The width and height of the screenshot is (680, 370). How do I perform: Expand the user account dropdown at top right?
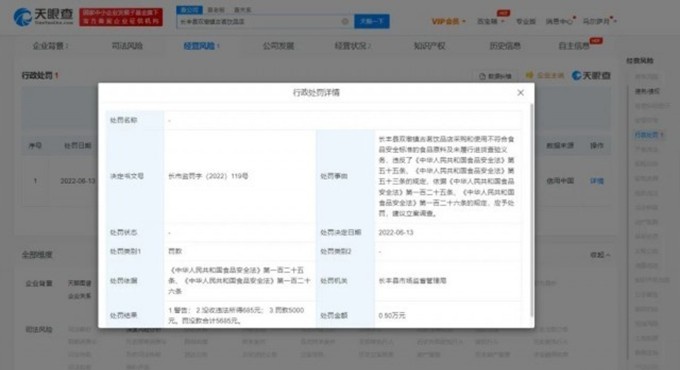point(599,21)
